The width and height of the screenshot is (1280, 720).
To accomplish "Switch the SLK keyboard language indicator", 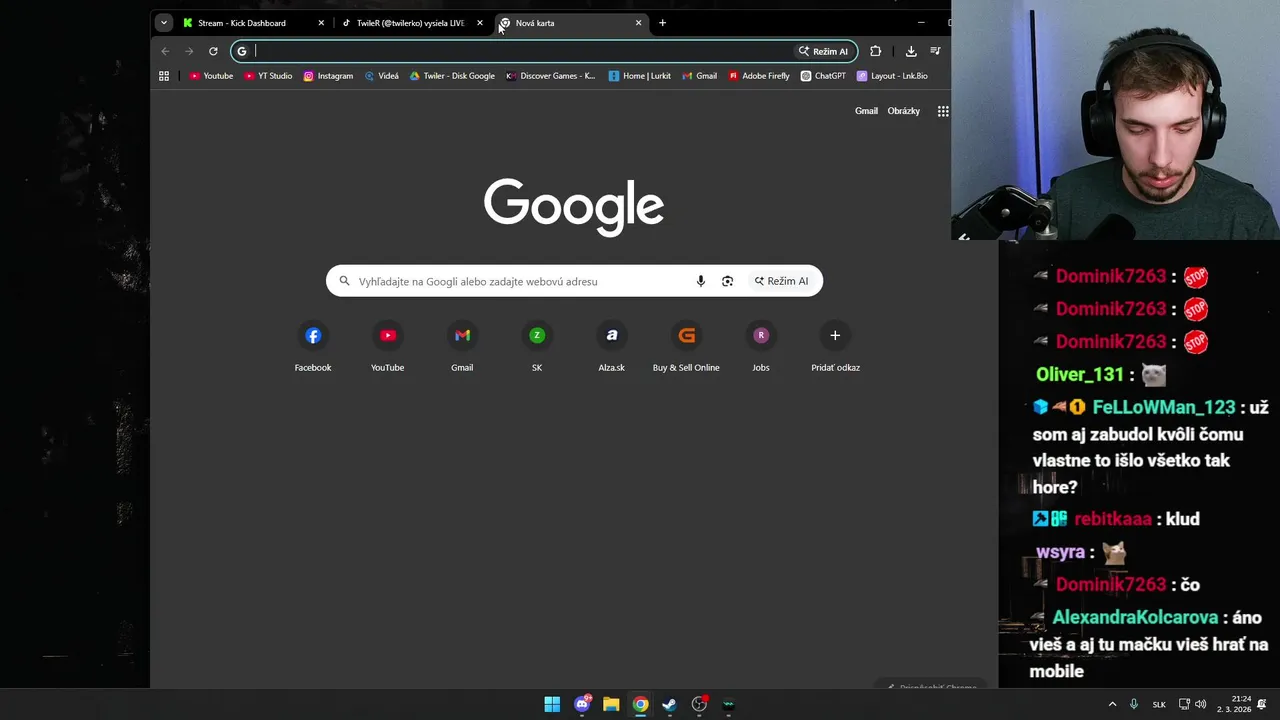I will coord(1159,704).
